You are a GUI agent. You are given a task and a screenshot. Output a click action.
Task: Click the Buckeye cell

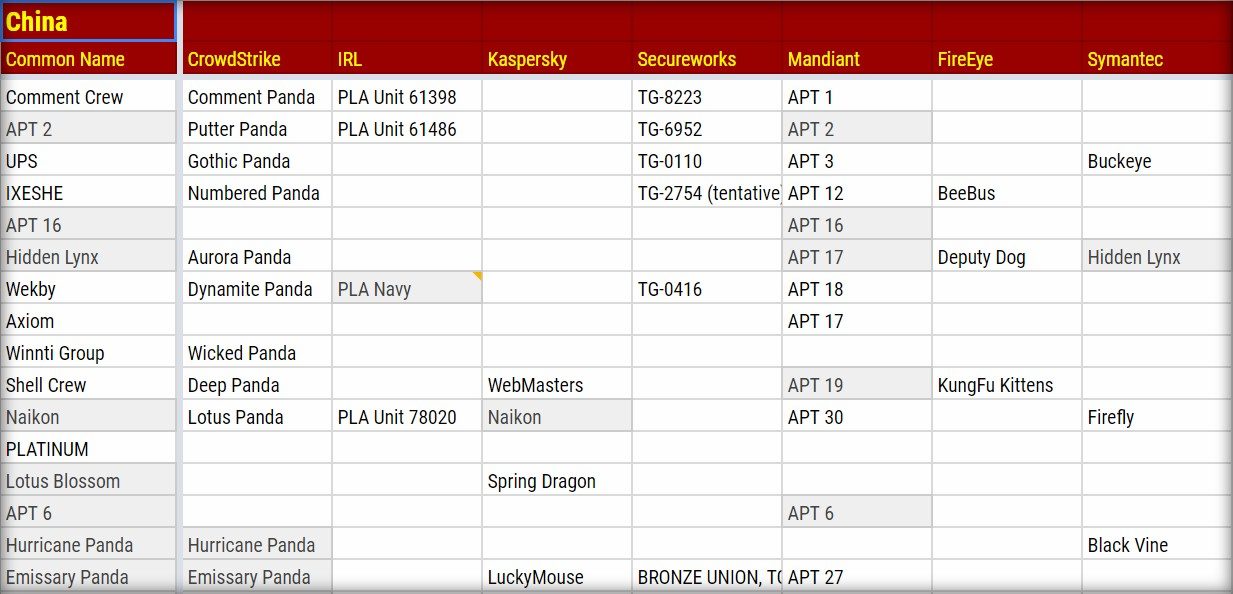[x=1156, y=162]
